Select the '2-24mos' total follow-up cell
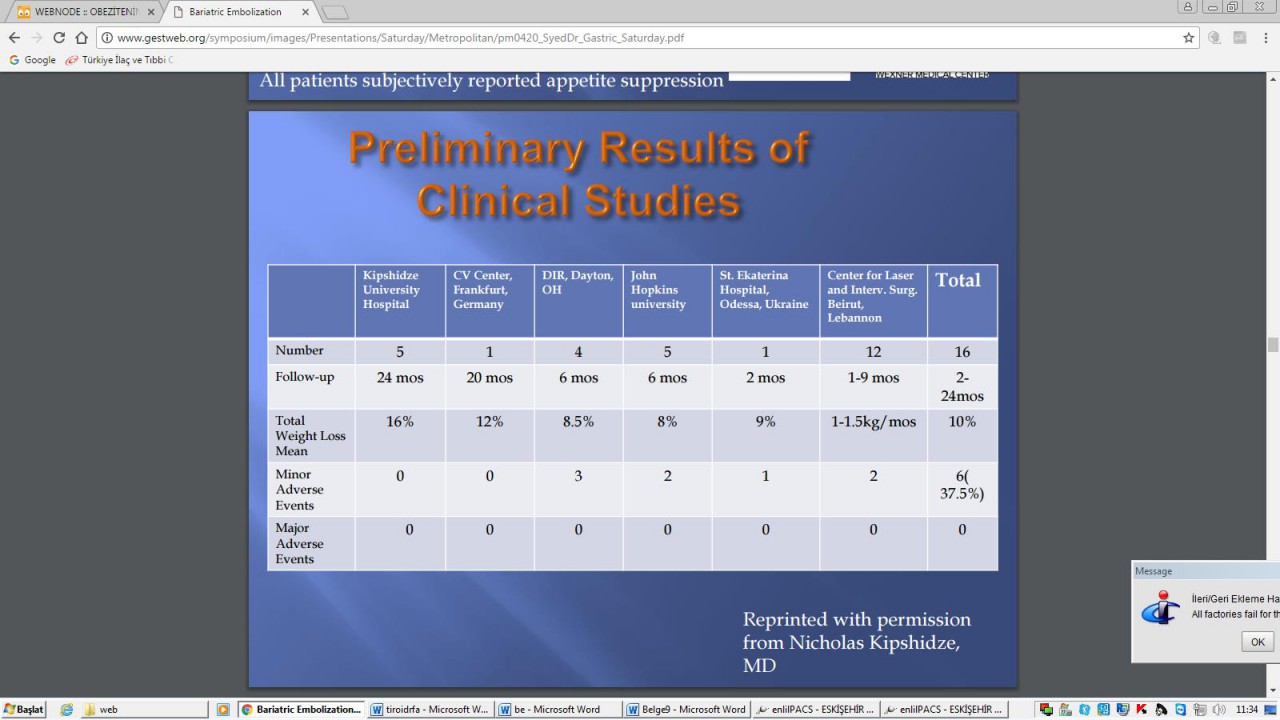Image resolution: width=1280 pixels, height=720 pixels. [962, 387]
